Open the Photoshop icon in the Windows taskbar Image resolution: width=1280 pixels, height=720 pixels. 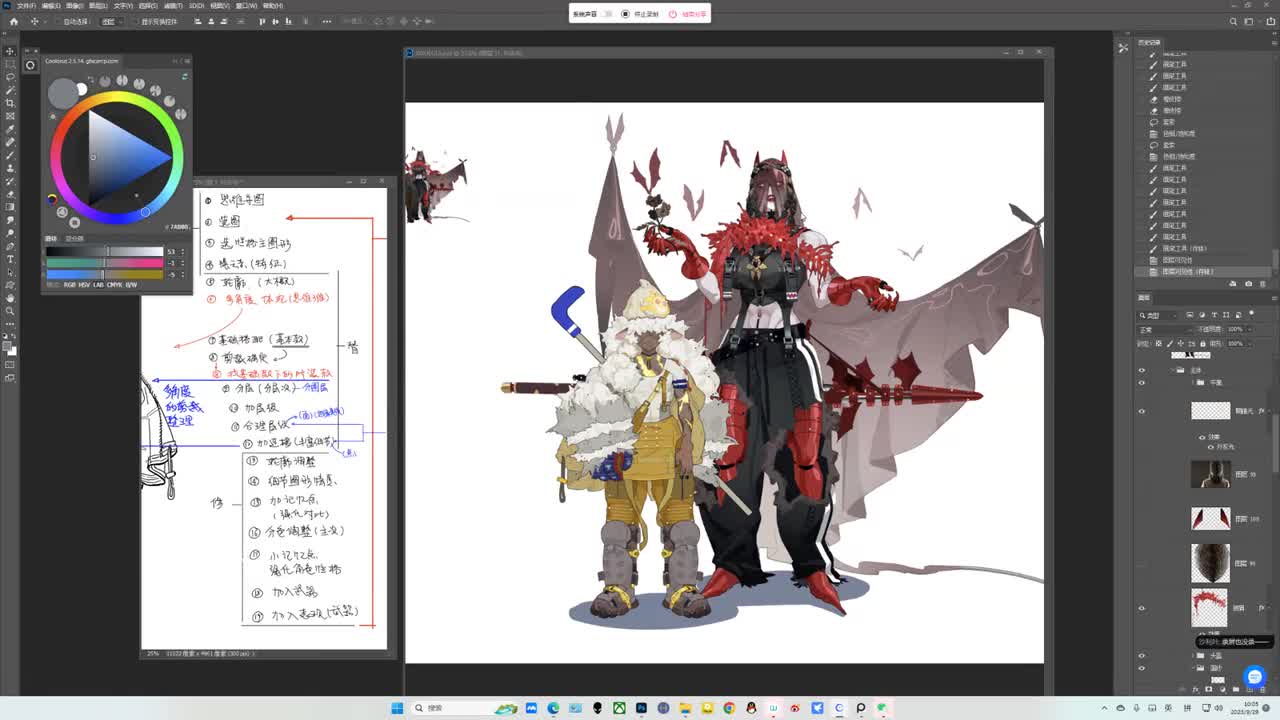641,708
